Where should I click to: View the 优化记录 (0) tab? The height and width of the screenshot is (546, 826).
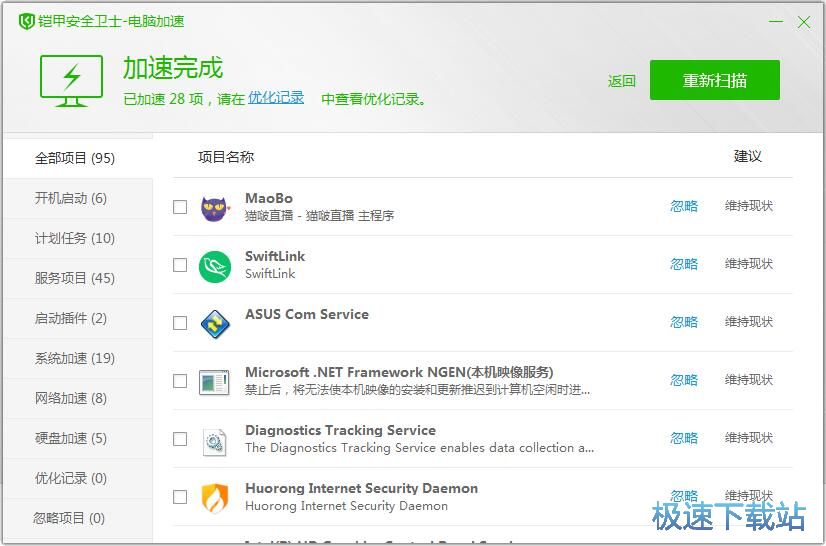pyautogui.click(x=78, y=479)
